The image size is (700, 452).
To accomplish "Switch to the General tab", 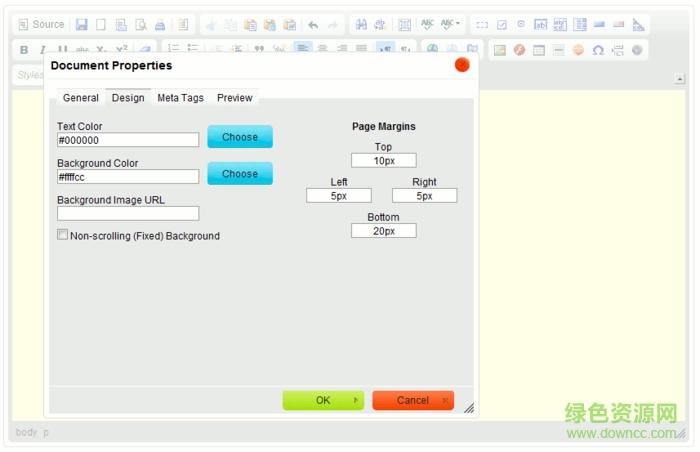I will [80, 98].
